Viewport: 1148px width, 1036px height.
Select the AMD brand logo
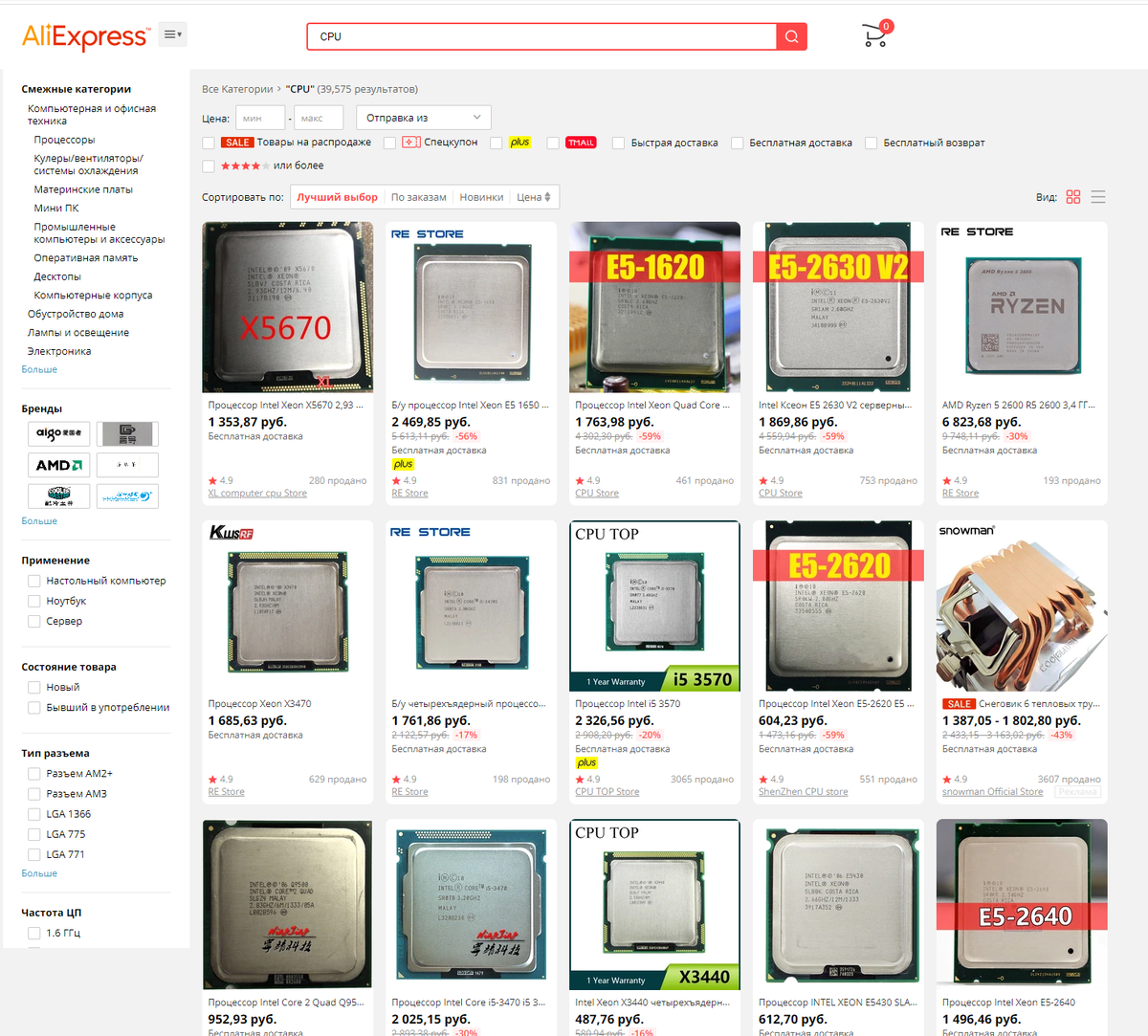(59, 465)
